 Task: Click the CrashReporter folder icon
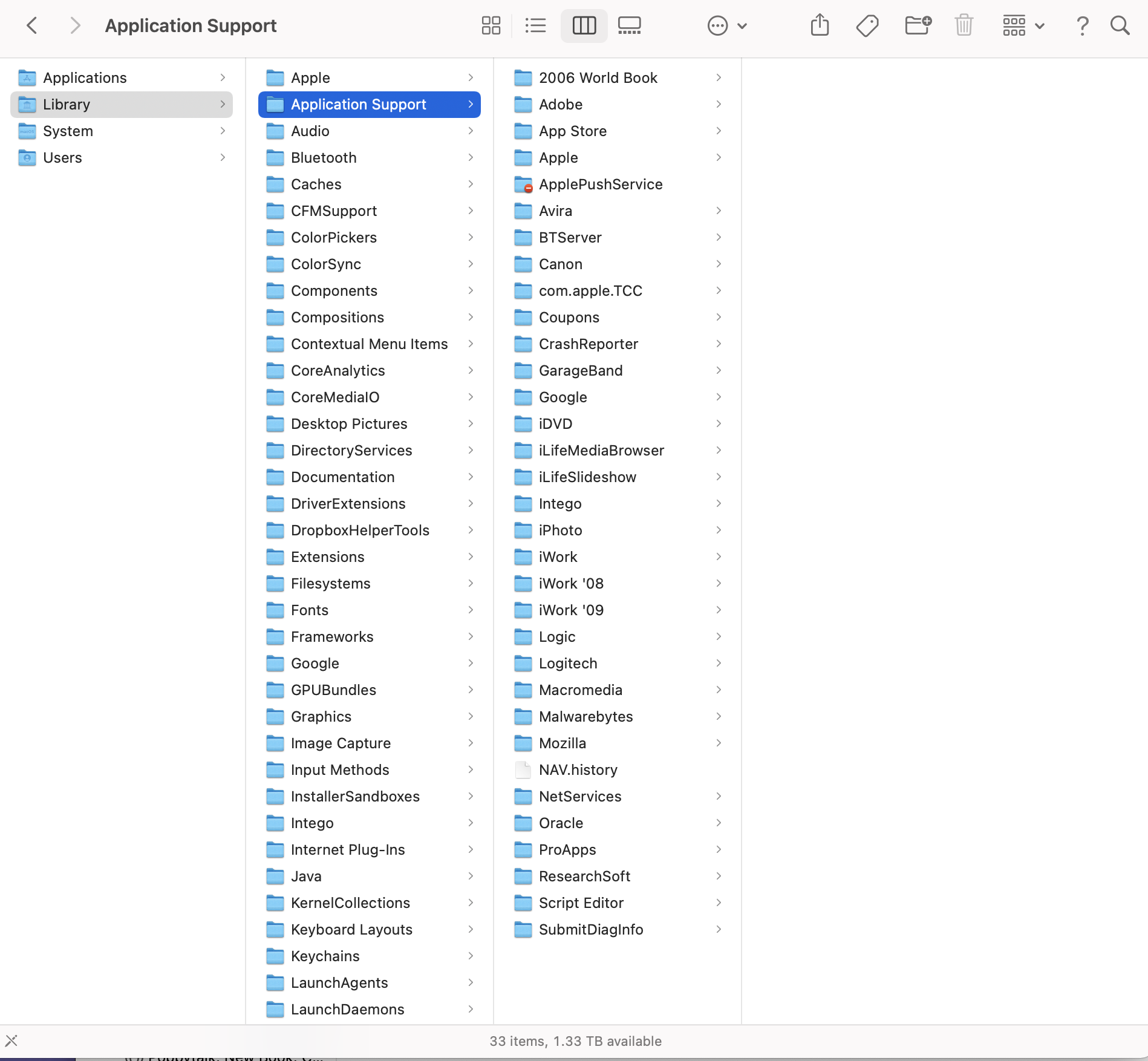(523, 344)
